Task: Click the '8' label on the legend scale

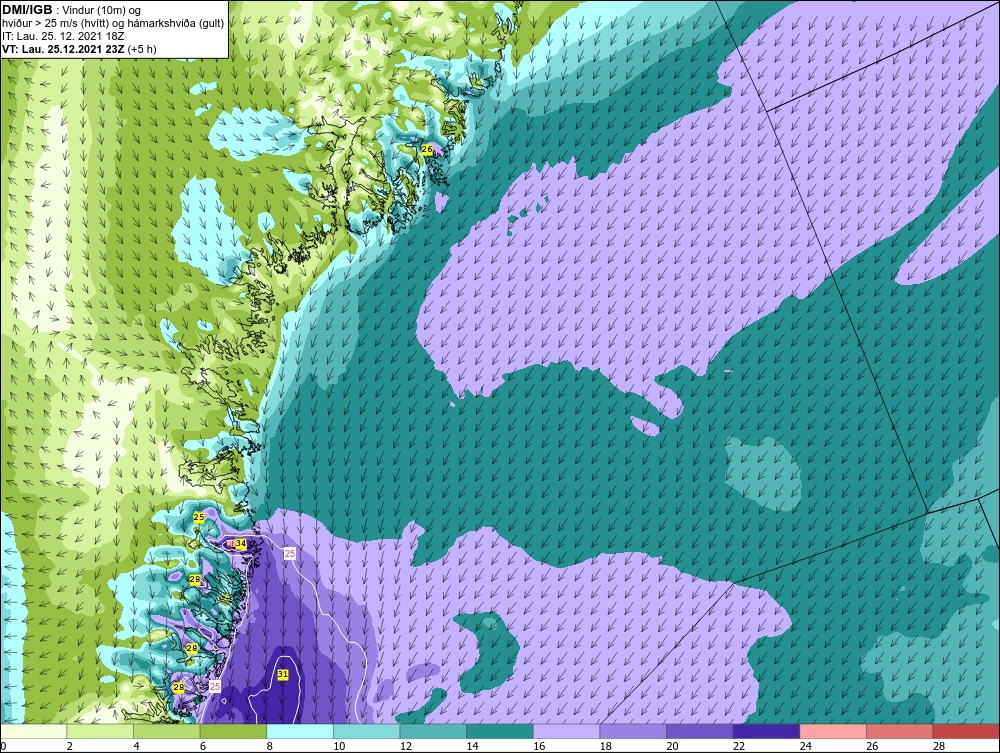Action: [x=269, y=746]
